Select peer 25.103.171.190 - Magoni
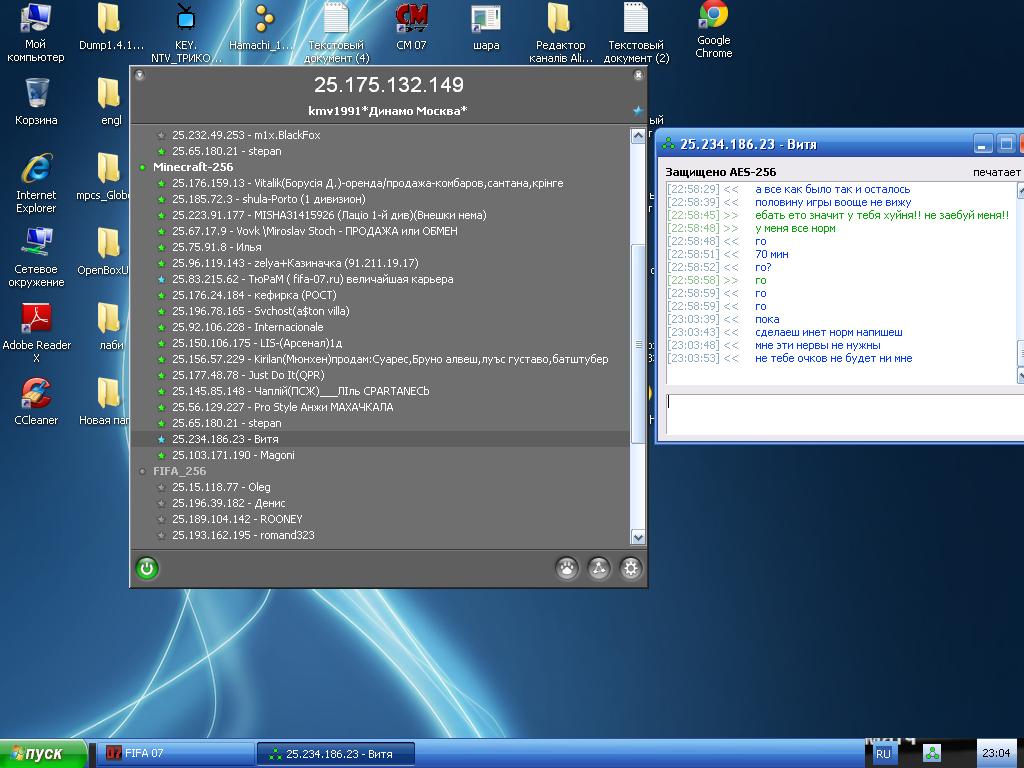Viewport: 1024px width, 768px height. 233,455
